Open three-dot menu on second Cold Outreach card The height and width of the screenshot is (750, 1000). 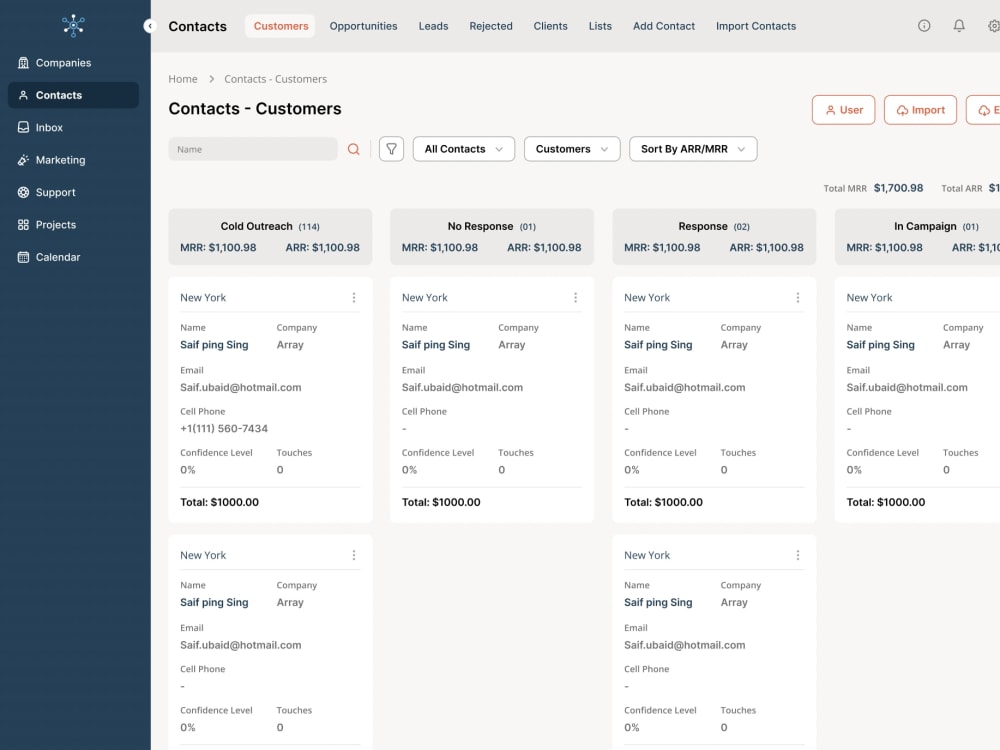point(354,555)
